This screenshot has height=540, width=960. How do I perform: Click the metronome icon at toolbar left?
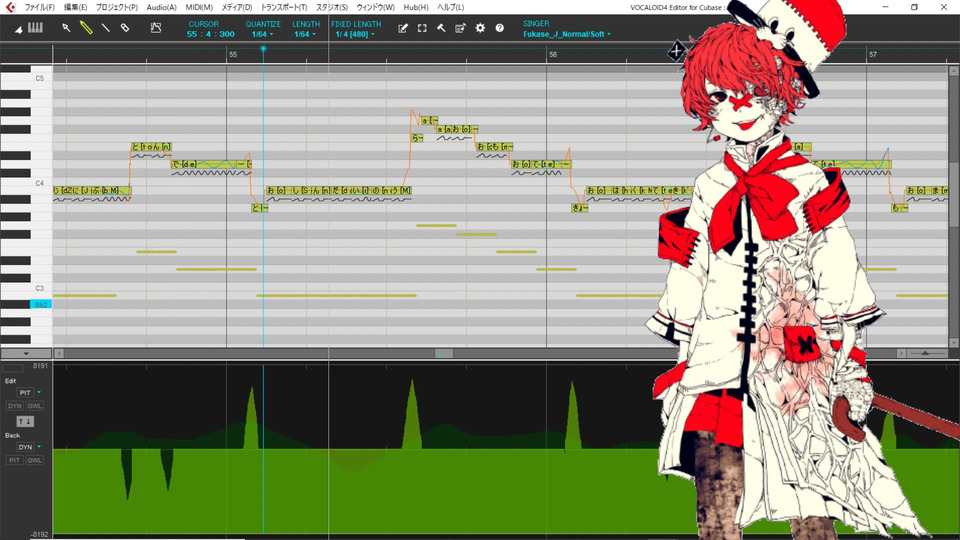coord(18,29)
